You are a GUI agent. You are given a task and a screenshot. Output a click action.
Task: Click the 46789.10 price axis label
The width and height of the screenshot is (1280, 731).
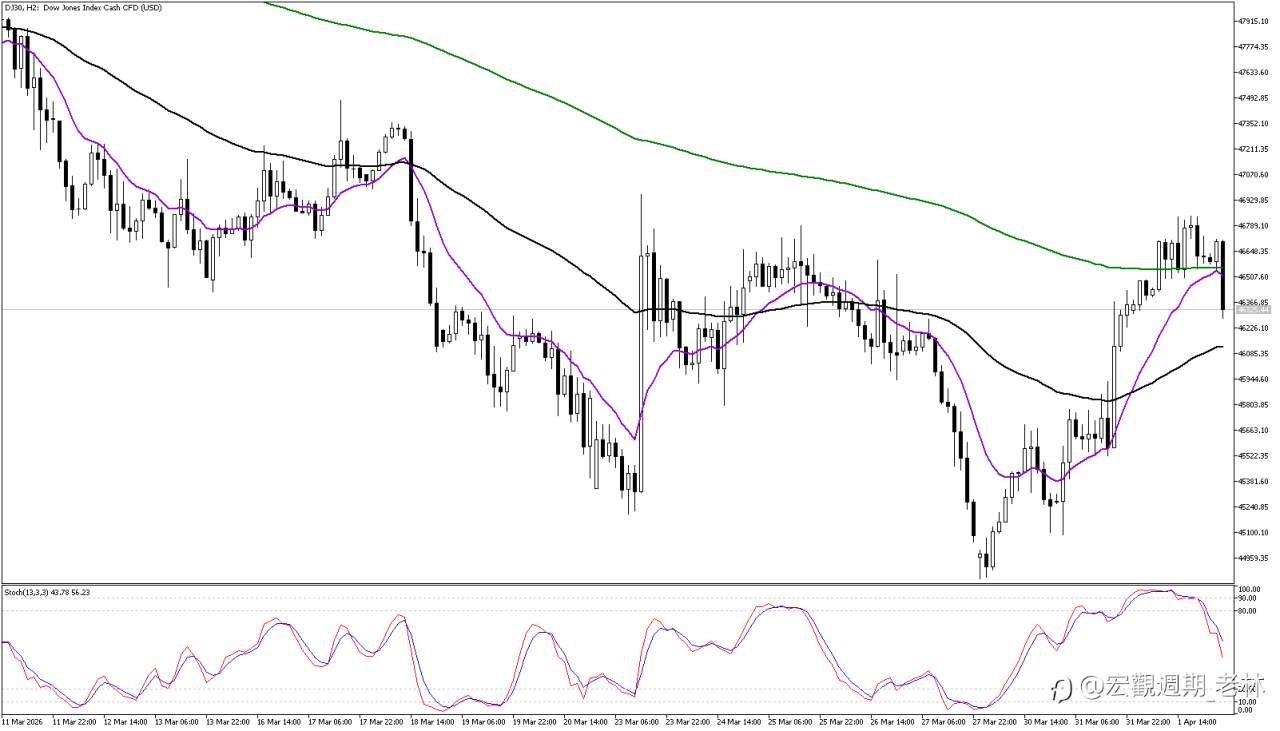coord(1254,226)
